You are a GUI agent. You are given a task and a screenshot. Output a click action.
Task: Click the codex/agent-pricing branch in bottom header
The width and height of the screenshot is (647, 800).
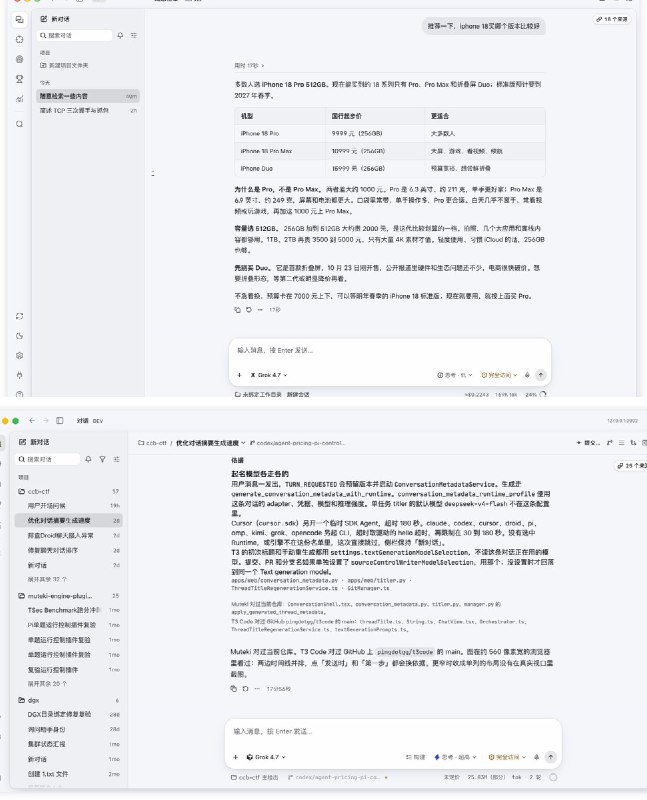pos(297,443)
